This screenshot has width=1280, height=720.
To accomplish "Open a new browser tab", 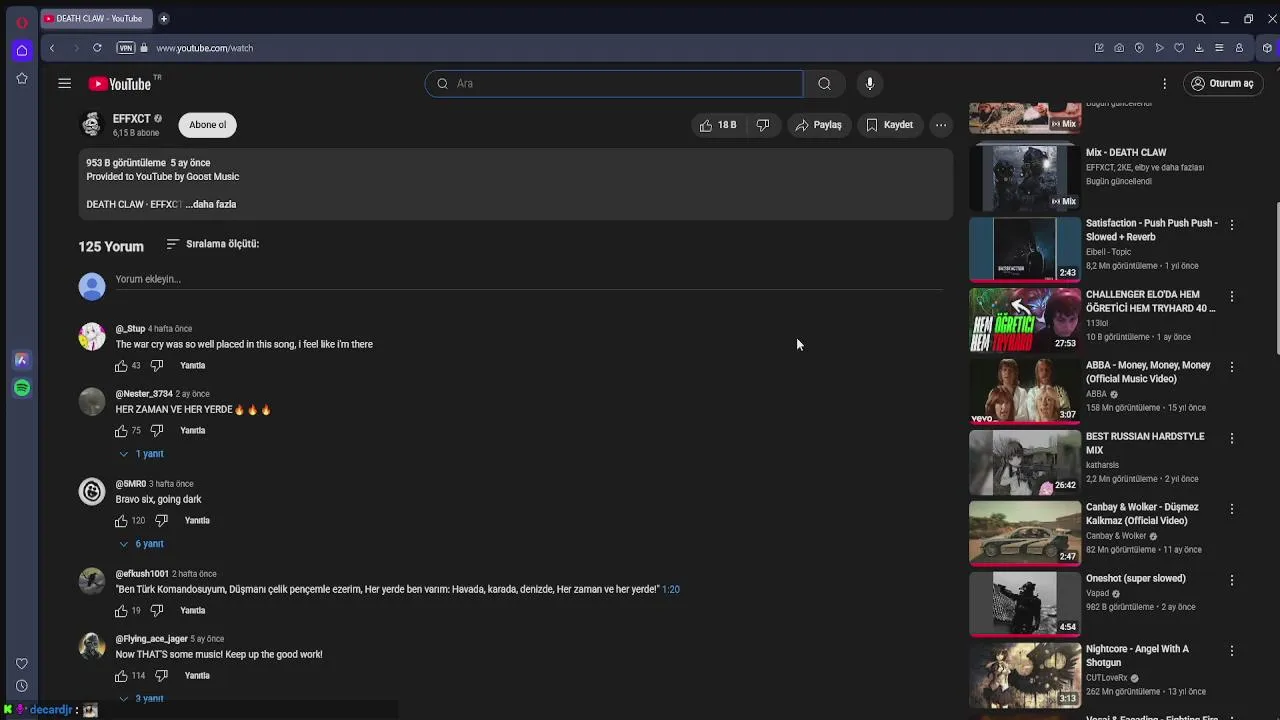I will click(x=164, y=18).
